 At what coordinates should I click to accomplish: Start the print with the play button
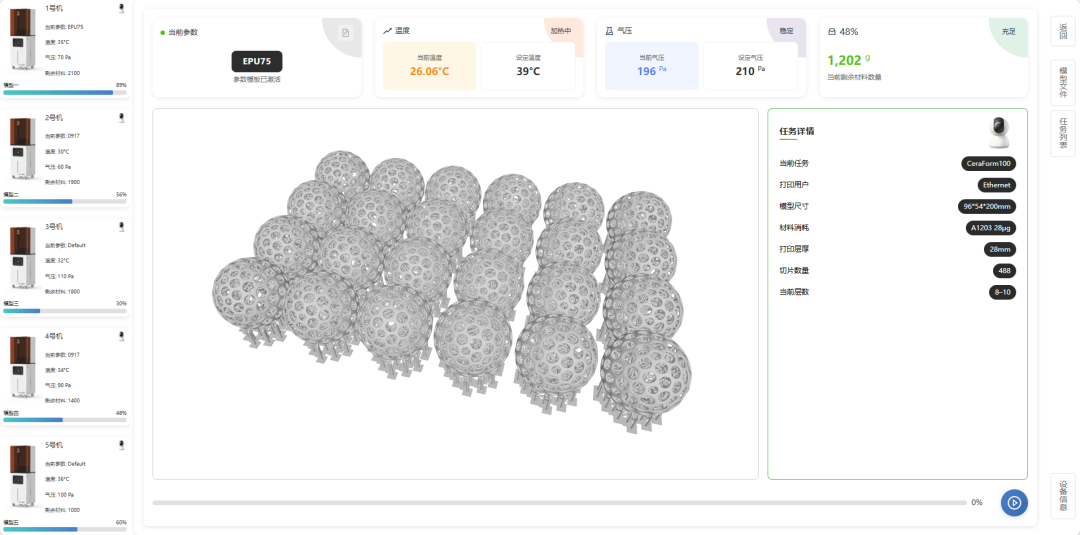pyautogui.click(x=1014, y=502)
